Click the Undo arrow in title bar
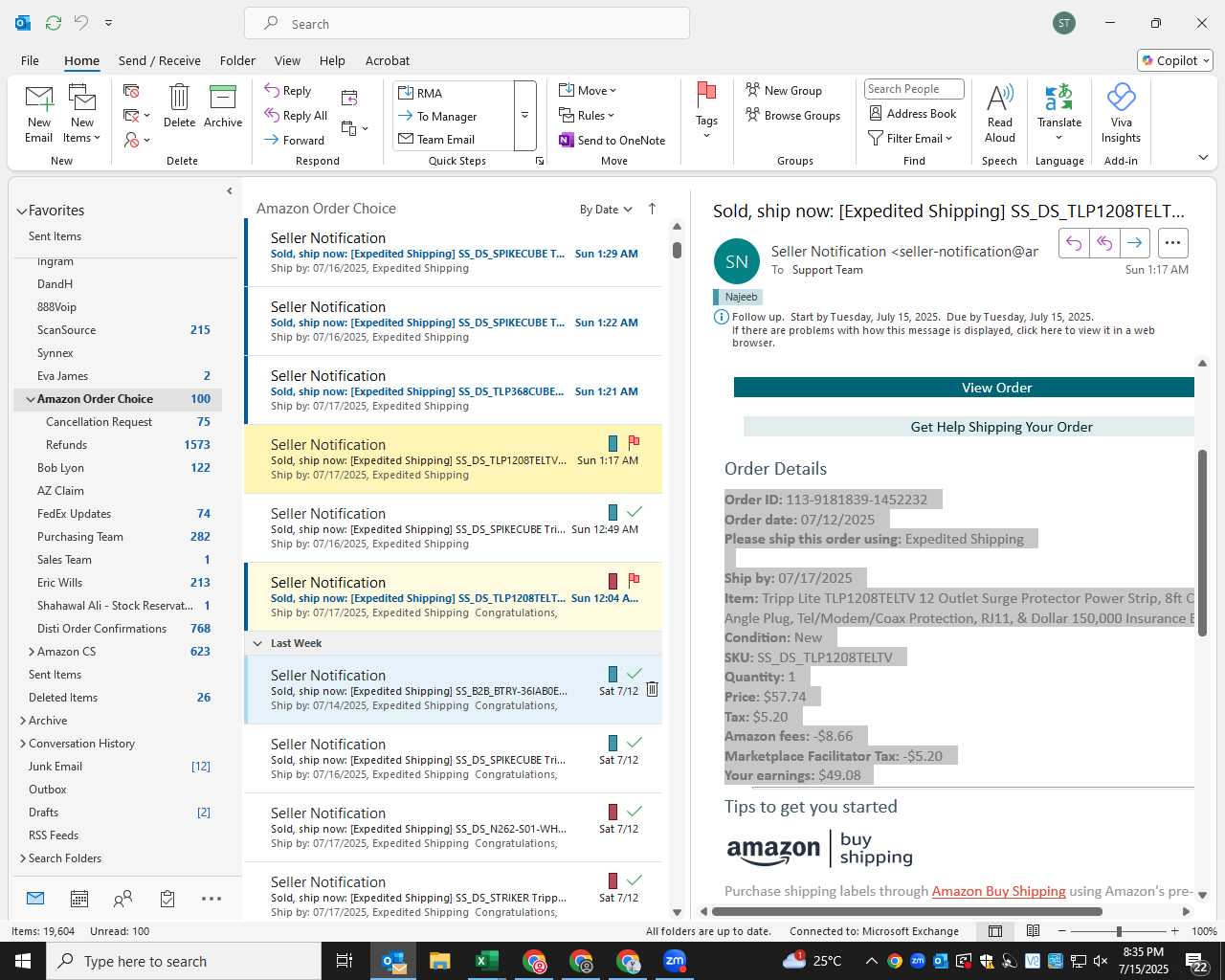1225x980 pixels. click(x=81, y=22)
